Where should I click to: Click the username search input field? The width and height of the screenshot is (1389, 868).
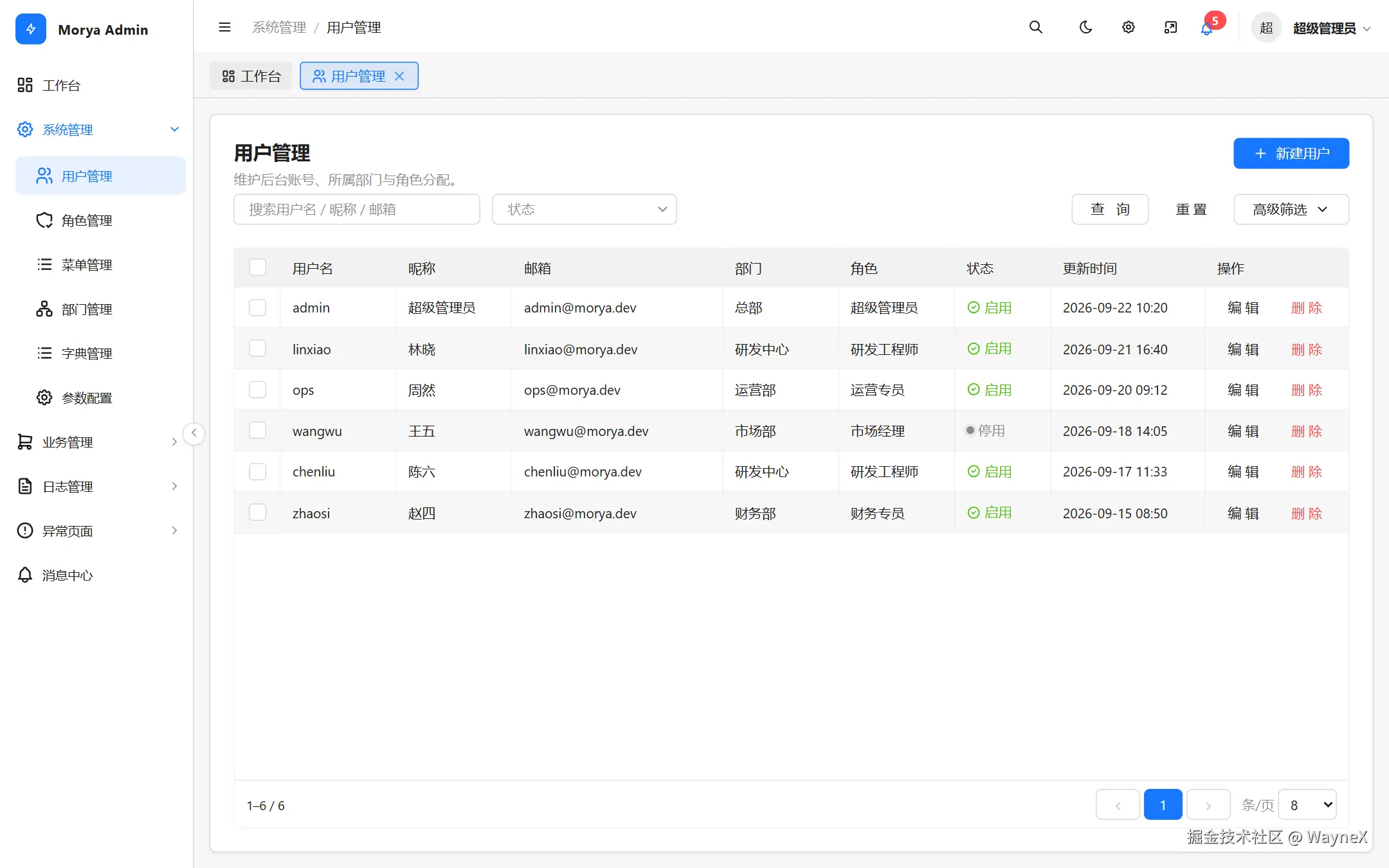(x=357, y=210)
